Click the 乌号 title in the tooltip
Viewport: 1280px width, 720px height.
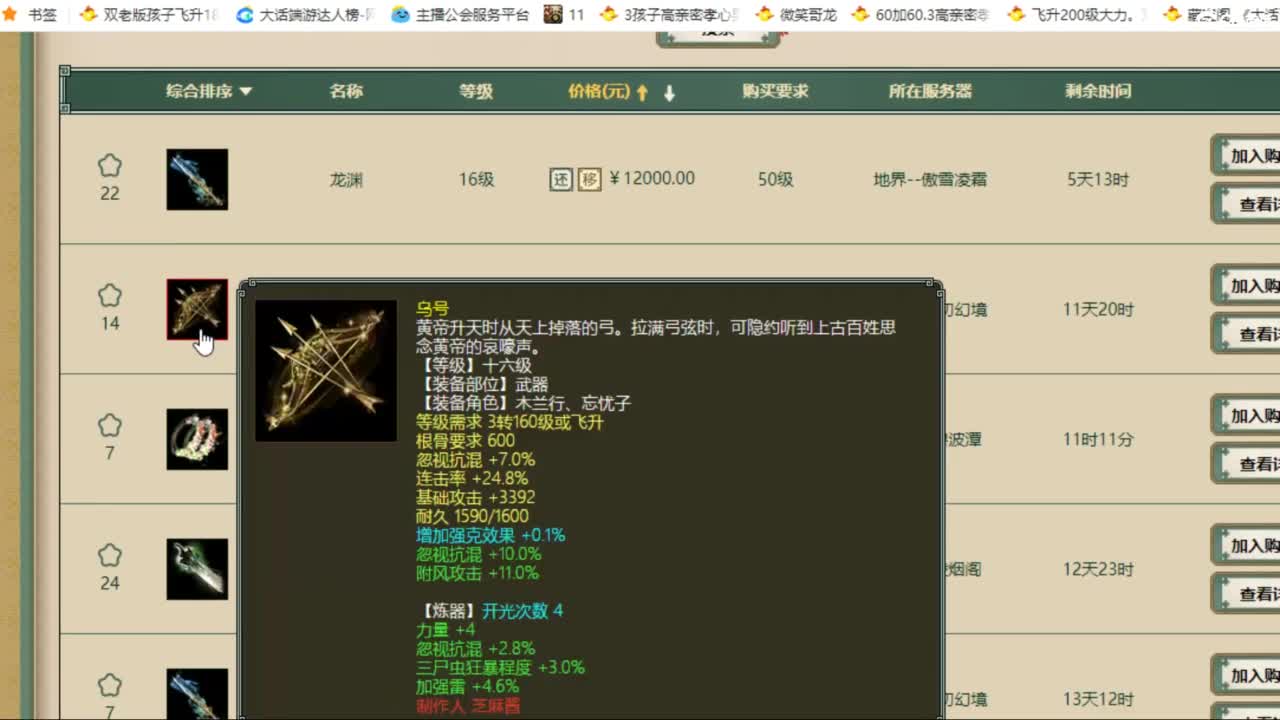[x=433, y=309]
